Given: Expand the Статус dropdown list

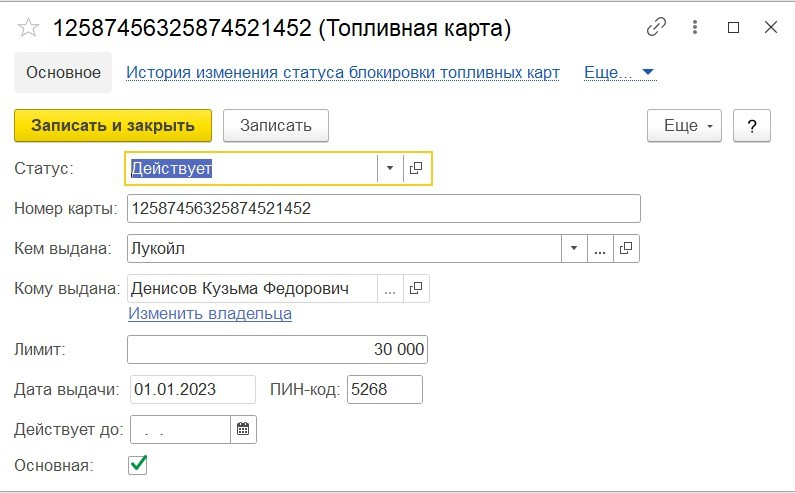Looking at the screenshot, I should (390, 168).
